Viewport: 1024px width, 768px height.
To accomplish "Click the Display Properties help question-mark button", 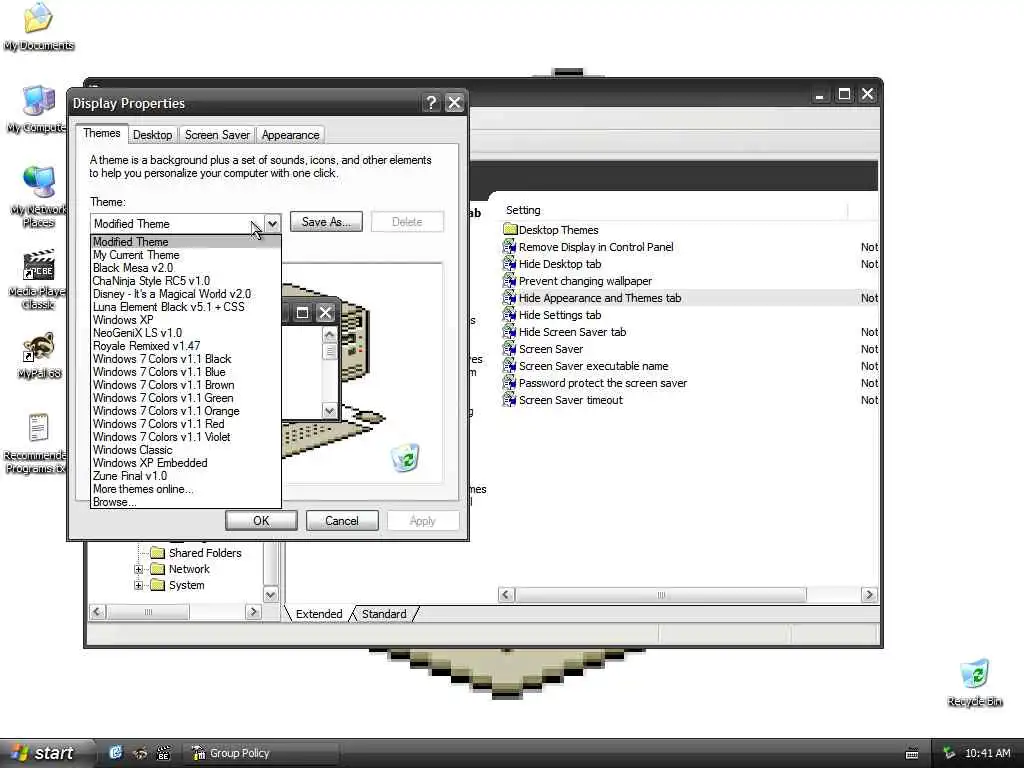I will coord(430,103).
